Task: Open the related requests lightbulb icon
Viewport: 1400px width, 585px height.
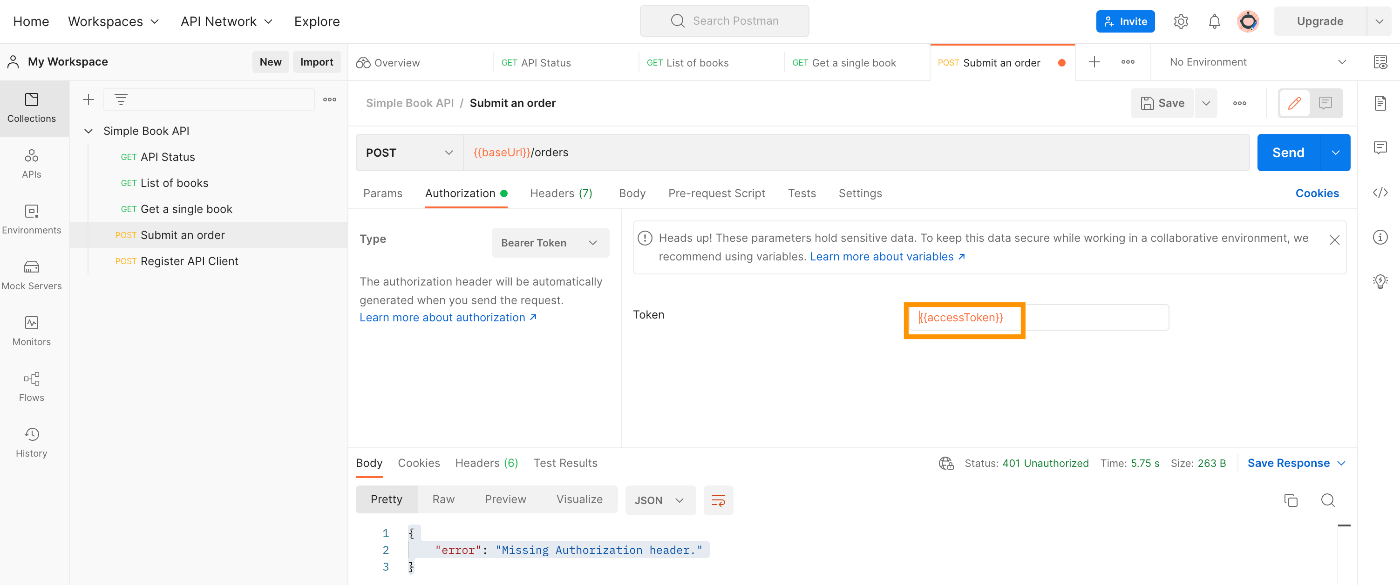Action: (x=1381, y=281)
